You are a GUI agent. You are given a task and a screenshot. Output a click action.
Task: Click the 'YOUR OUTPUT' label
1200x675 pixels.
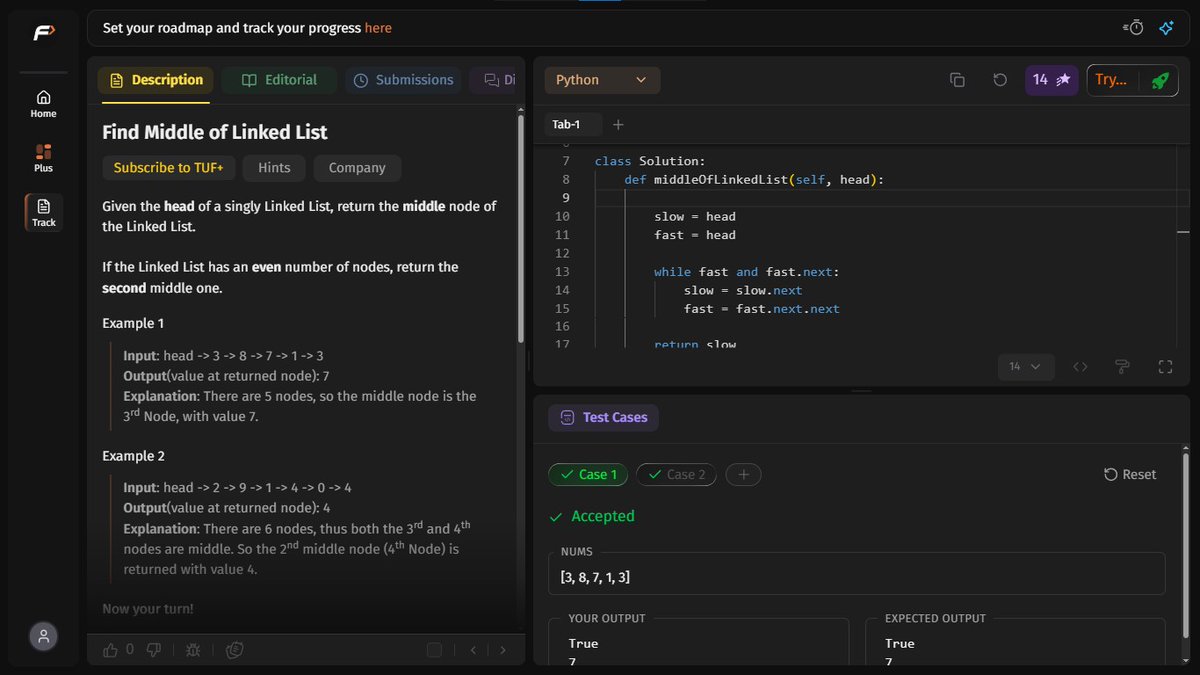[x=607, y=619]
